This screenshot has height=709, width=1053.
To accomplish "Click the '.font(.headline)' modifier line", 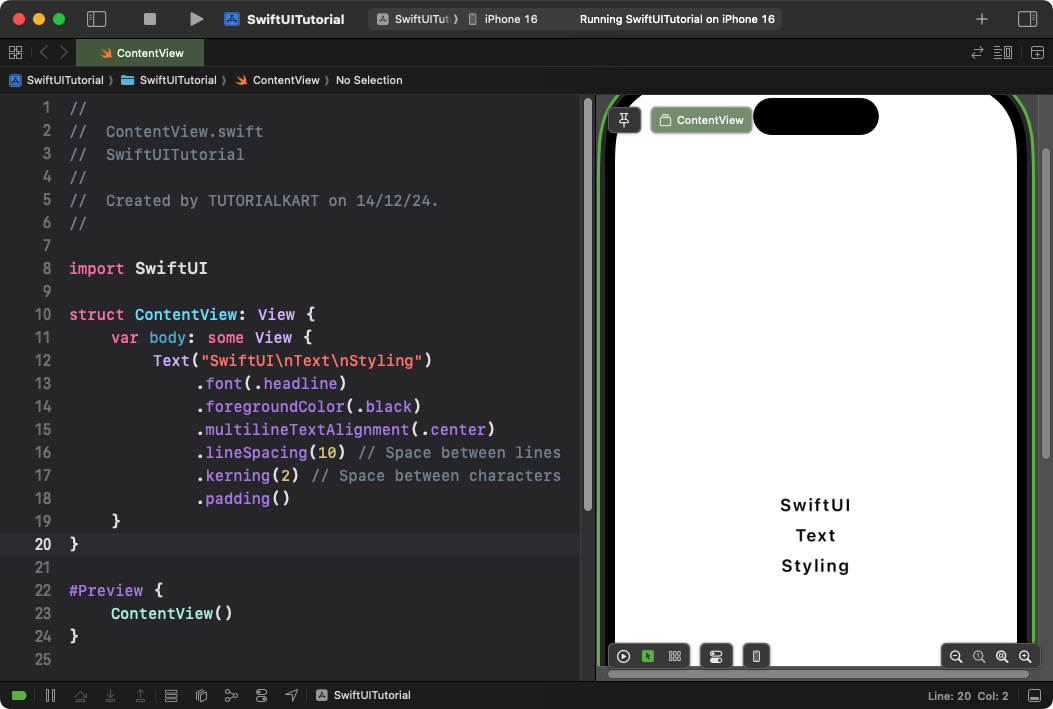I will coord(271,383).
